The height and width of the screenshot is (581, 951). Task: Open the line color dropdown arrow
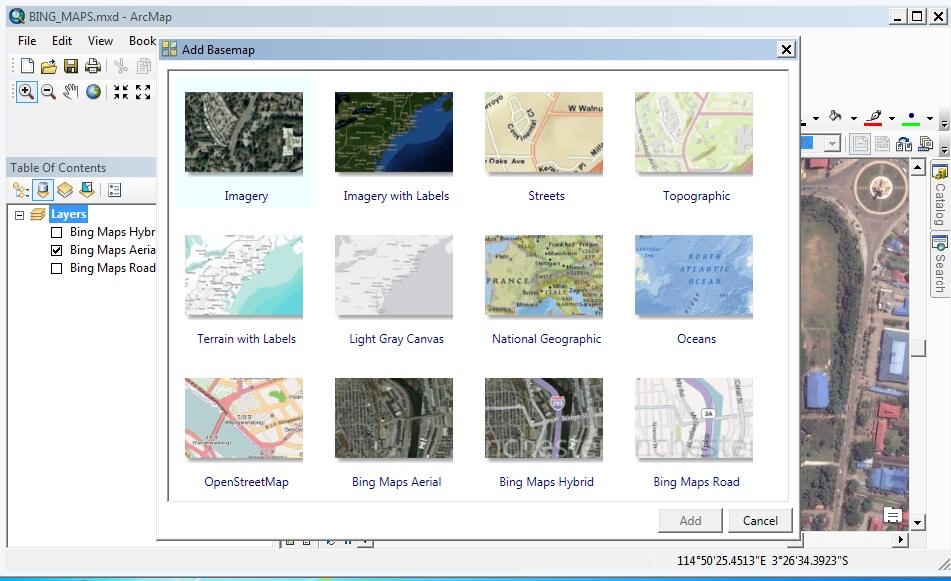coord(892,118)
